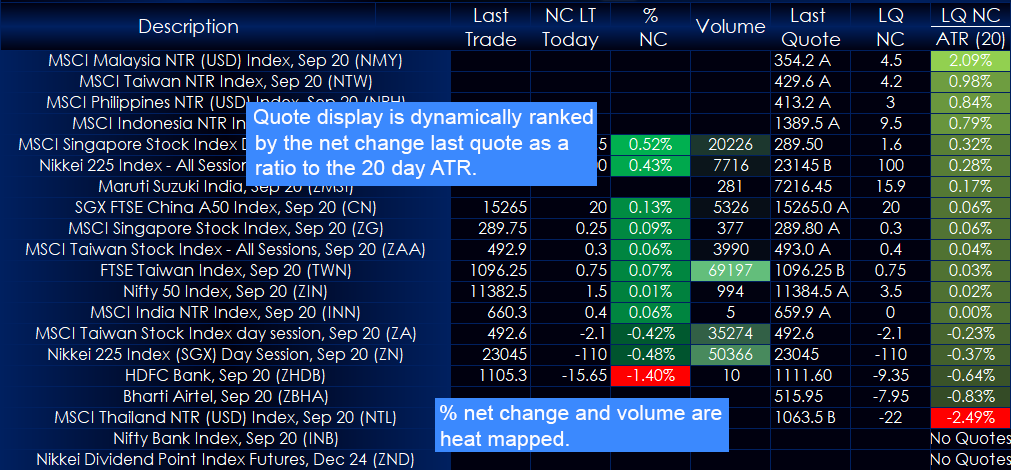Screen dimensions: 1011x470
Task: Click ATR cell showing -0.83%
Action: click(970, 396)
